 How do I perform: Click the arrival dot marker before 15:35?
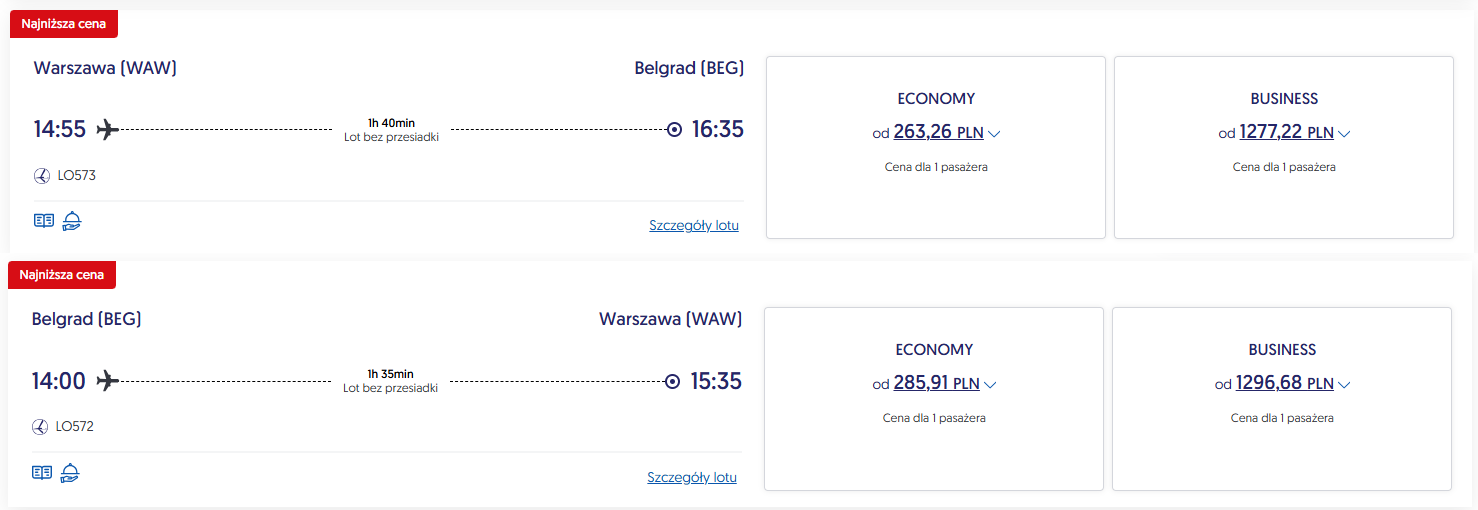(x=672, y=381)
